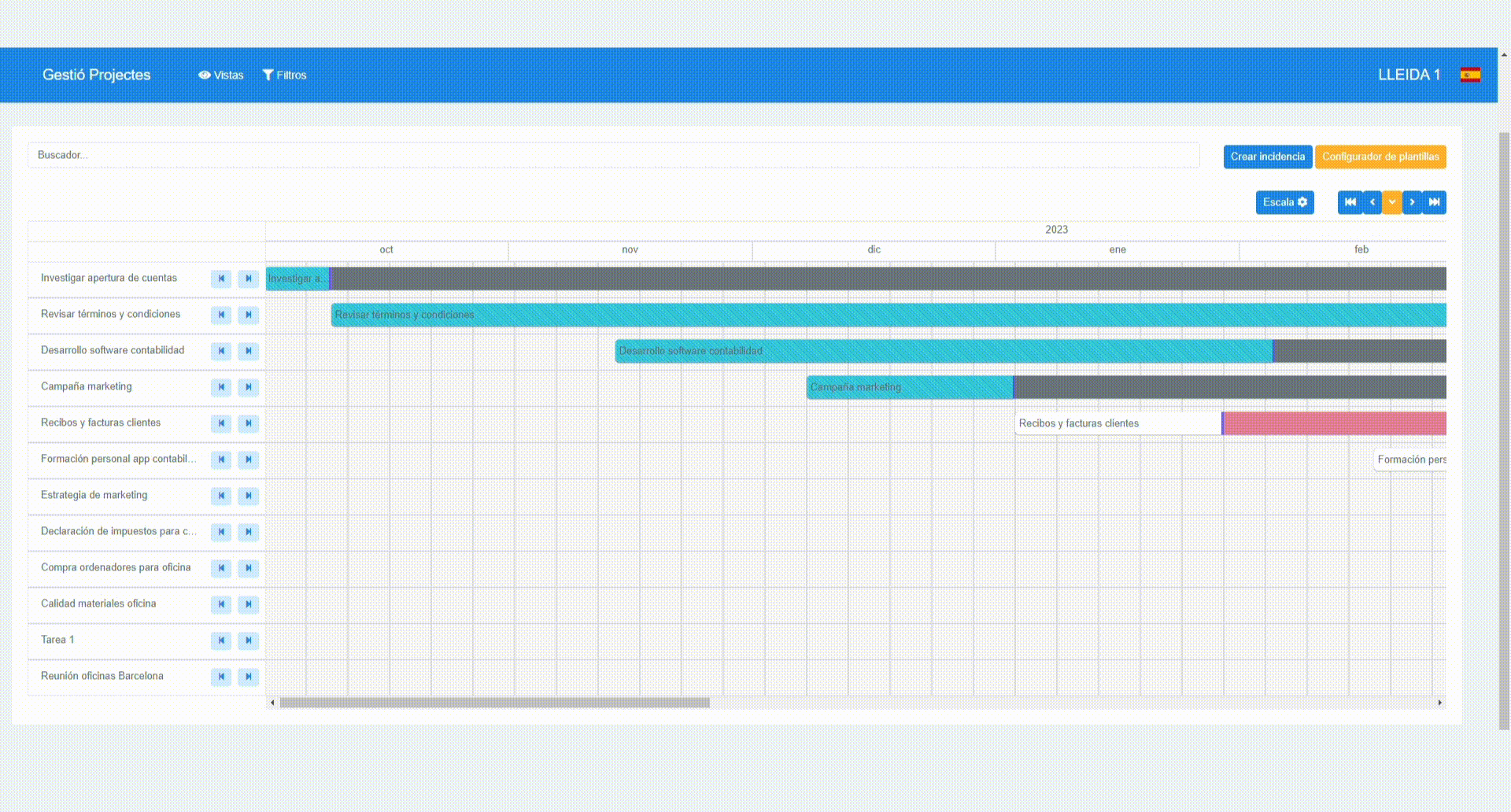
Task: Click the orange Recibos y facturas bar segment
Action: pyautogui.click(x=1334, y=423)
